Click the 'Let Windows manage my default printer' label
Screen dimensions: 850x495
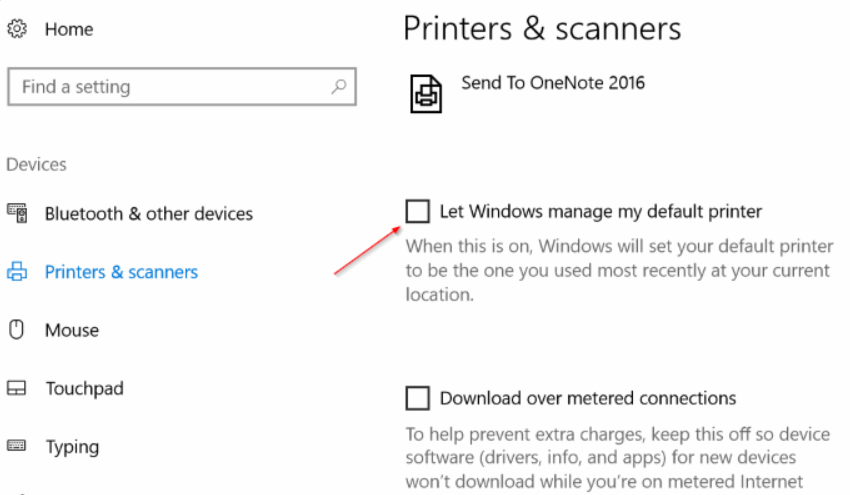point(600,211)
